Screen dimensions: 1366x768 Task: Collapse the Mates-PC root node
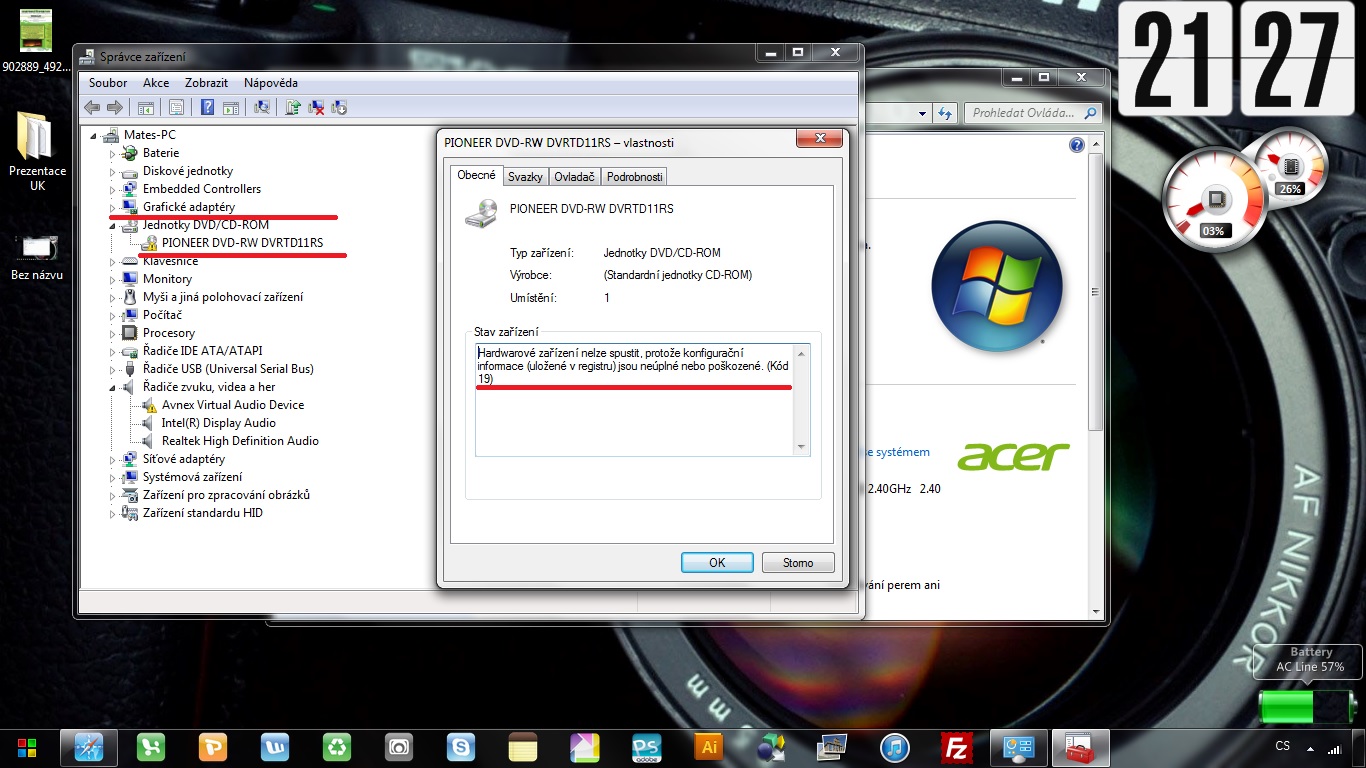(94, 135)
